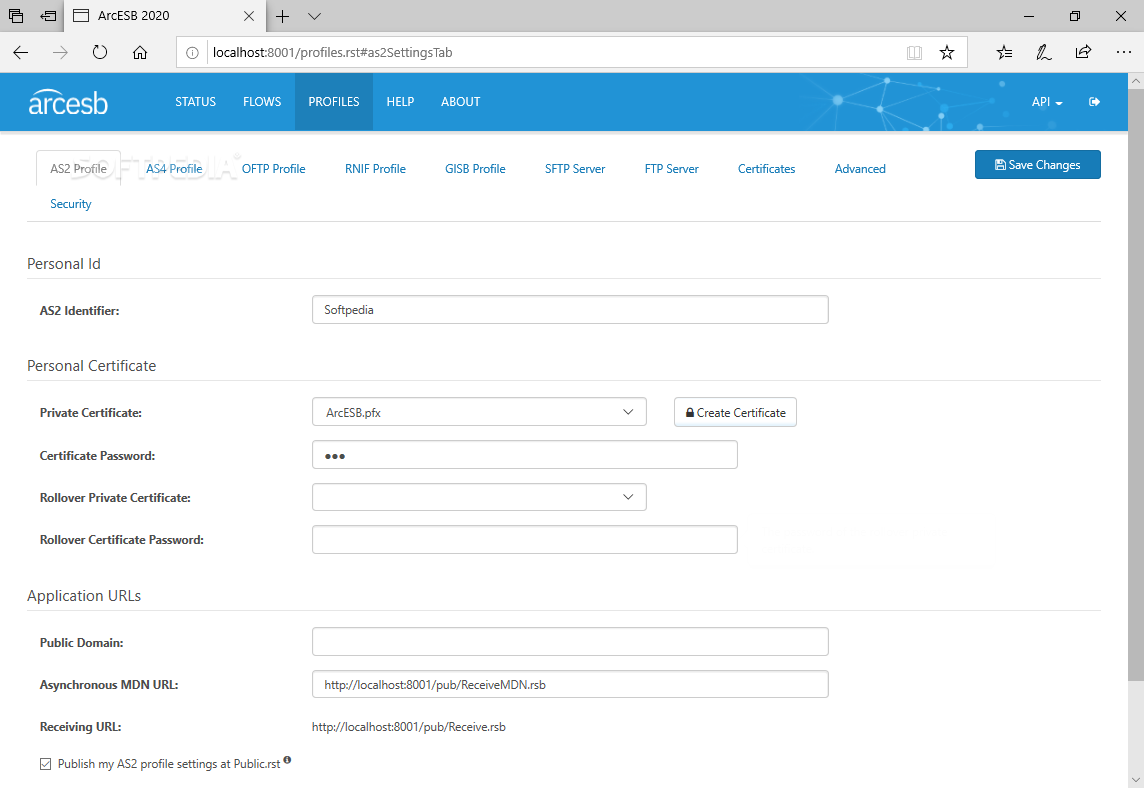Open the Private Certificate dropdown
Image resolution: width=1144 pixels, height=788 pixels.
[479, 412]
